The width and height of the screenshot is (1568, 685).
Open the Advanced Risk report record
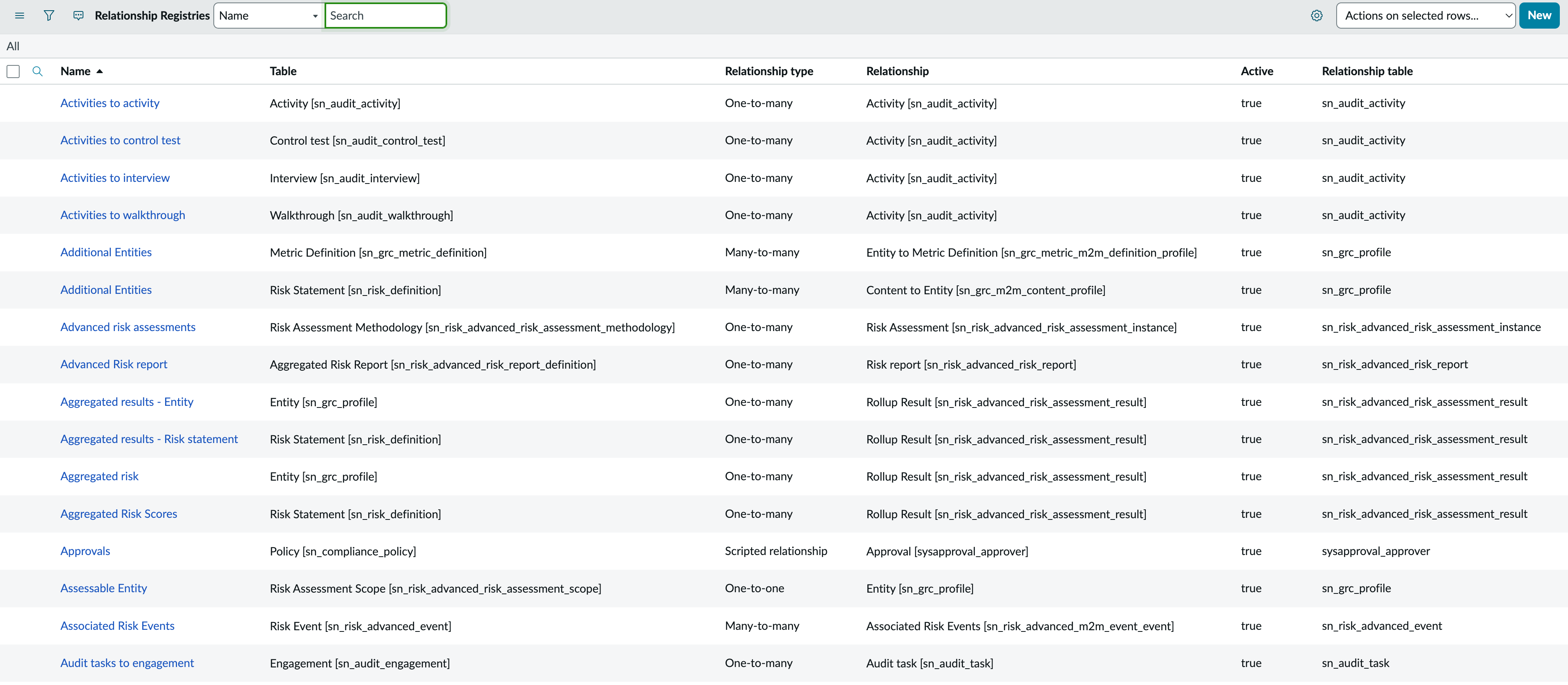point(114,364)
